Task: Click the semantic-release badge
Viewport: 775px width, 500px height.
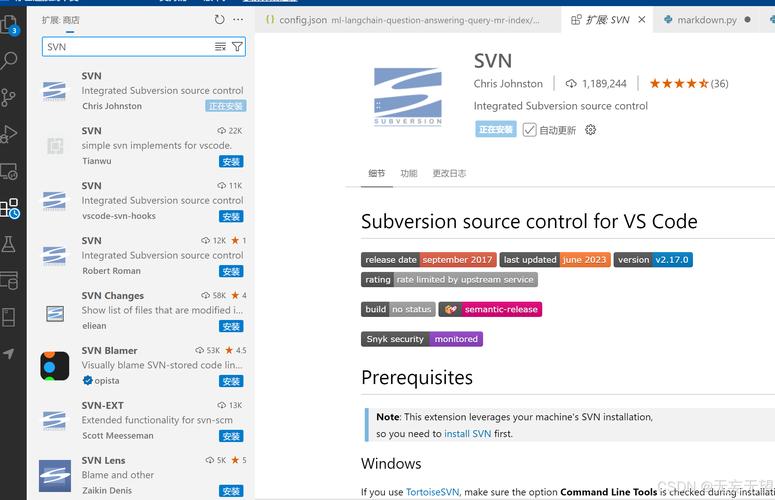Action: point(490,309)
